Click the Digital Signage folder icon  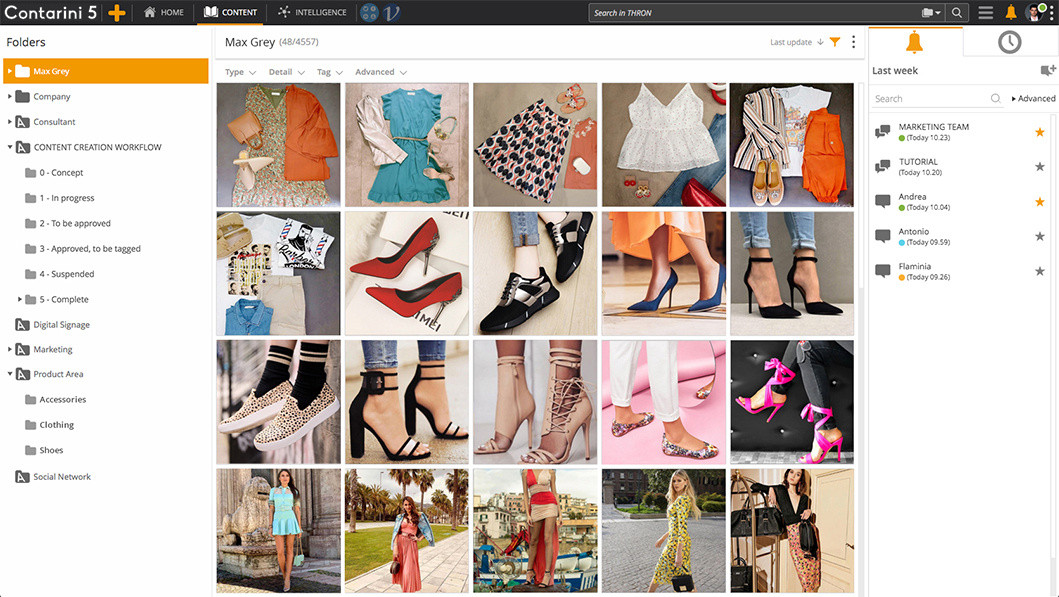[x=22, y=325]
